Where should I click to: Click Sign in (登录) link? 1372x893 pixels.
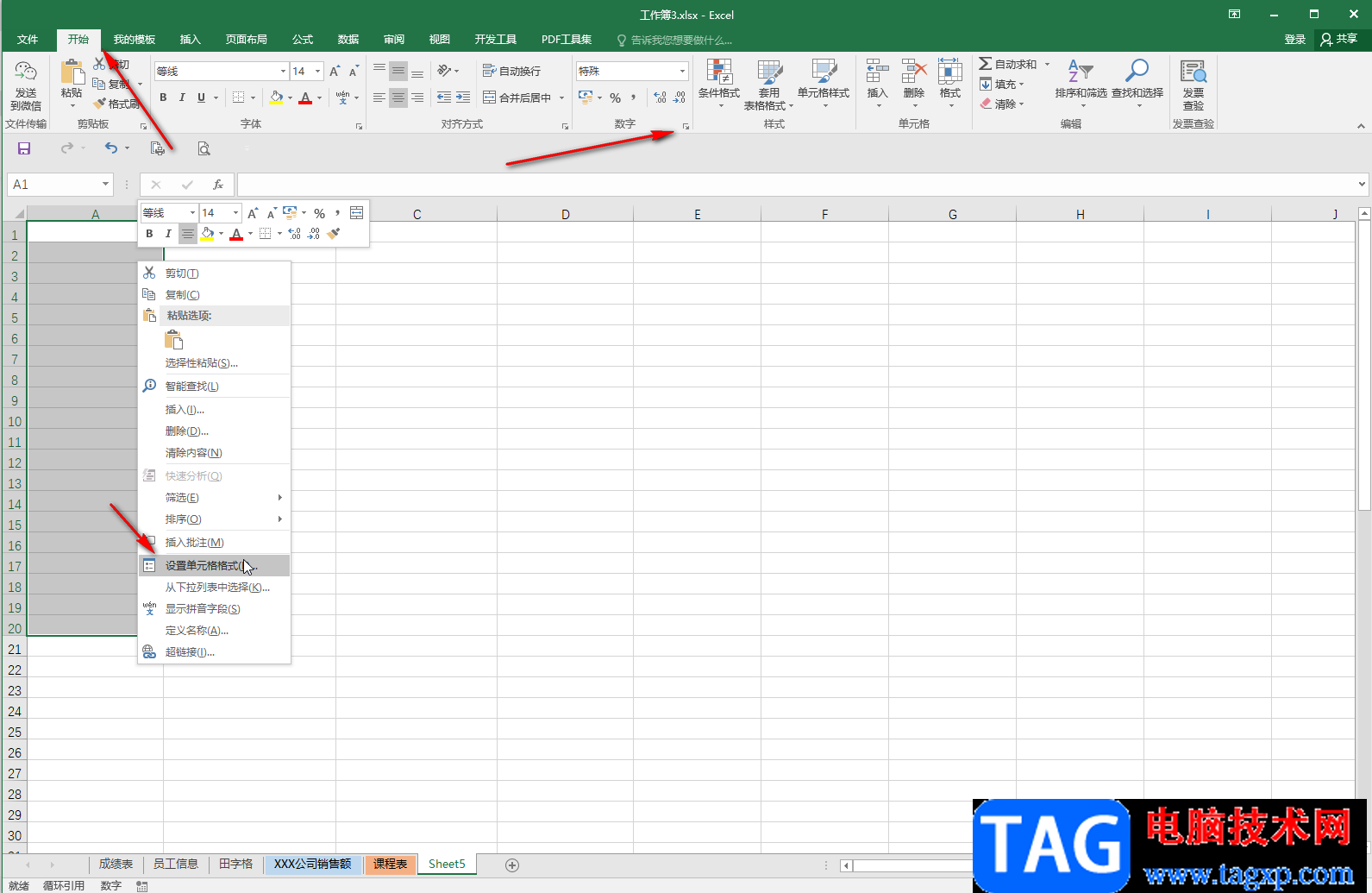tap(1294, 40)
